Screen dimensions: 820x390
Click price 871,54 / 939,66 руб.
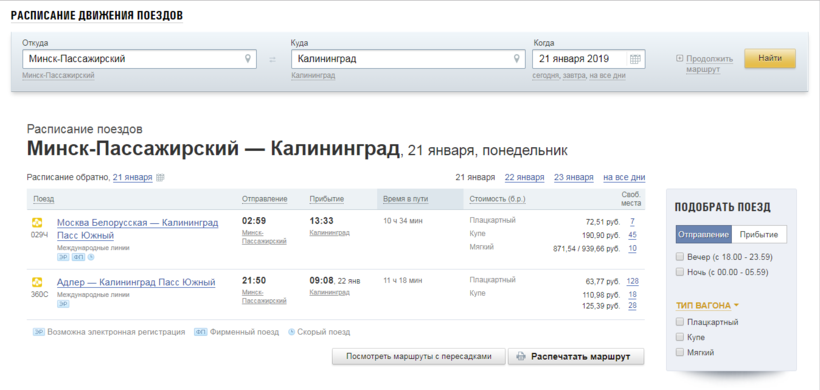[x=586, y=249]
